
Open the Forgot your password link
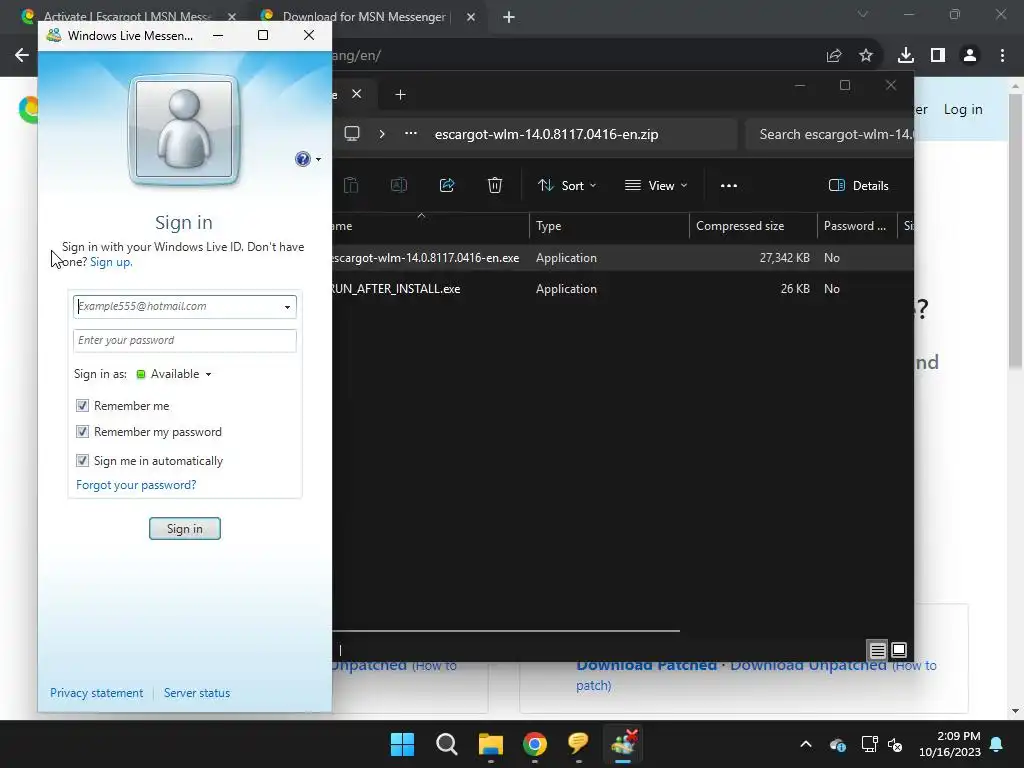point(136,485)
